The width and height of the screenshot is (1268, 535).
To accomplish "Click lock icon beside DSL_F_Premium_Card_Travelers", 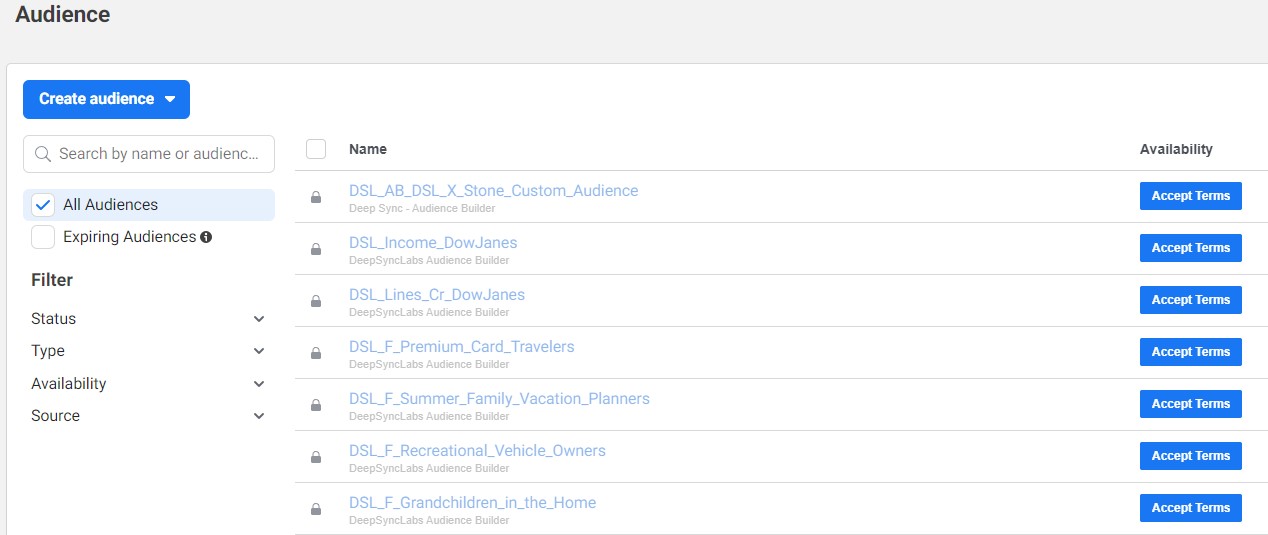I will point(316,353).
